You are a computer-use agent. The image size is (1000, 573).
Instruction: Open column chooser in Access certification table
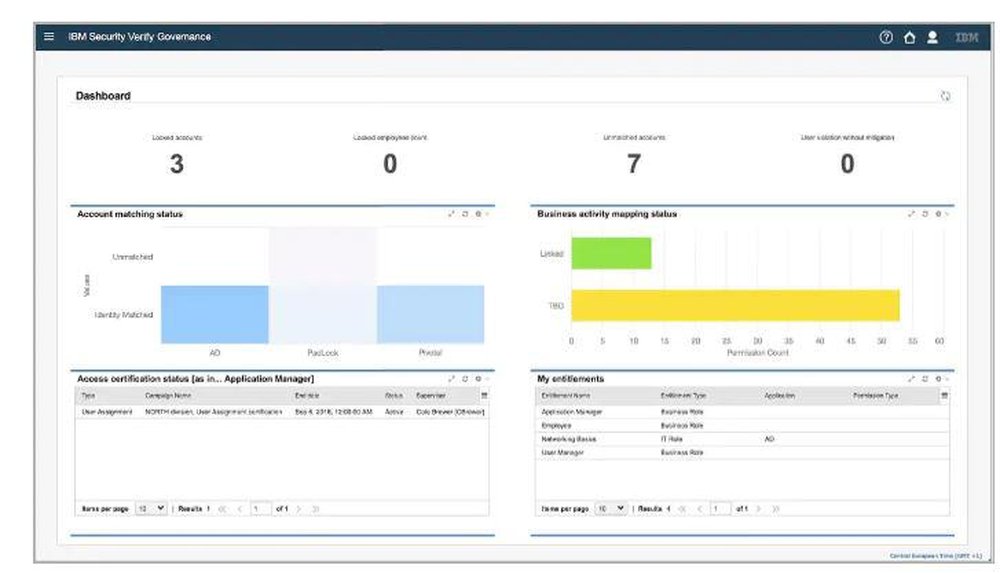pos(484,396)
